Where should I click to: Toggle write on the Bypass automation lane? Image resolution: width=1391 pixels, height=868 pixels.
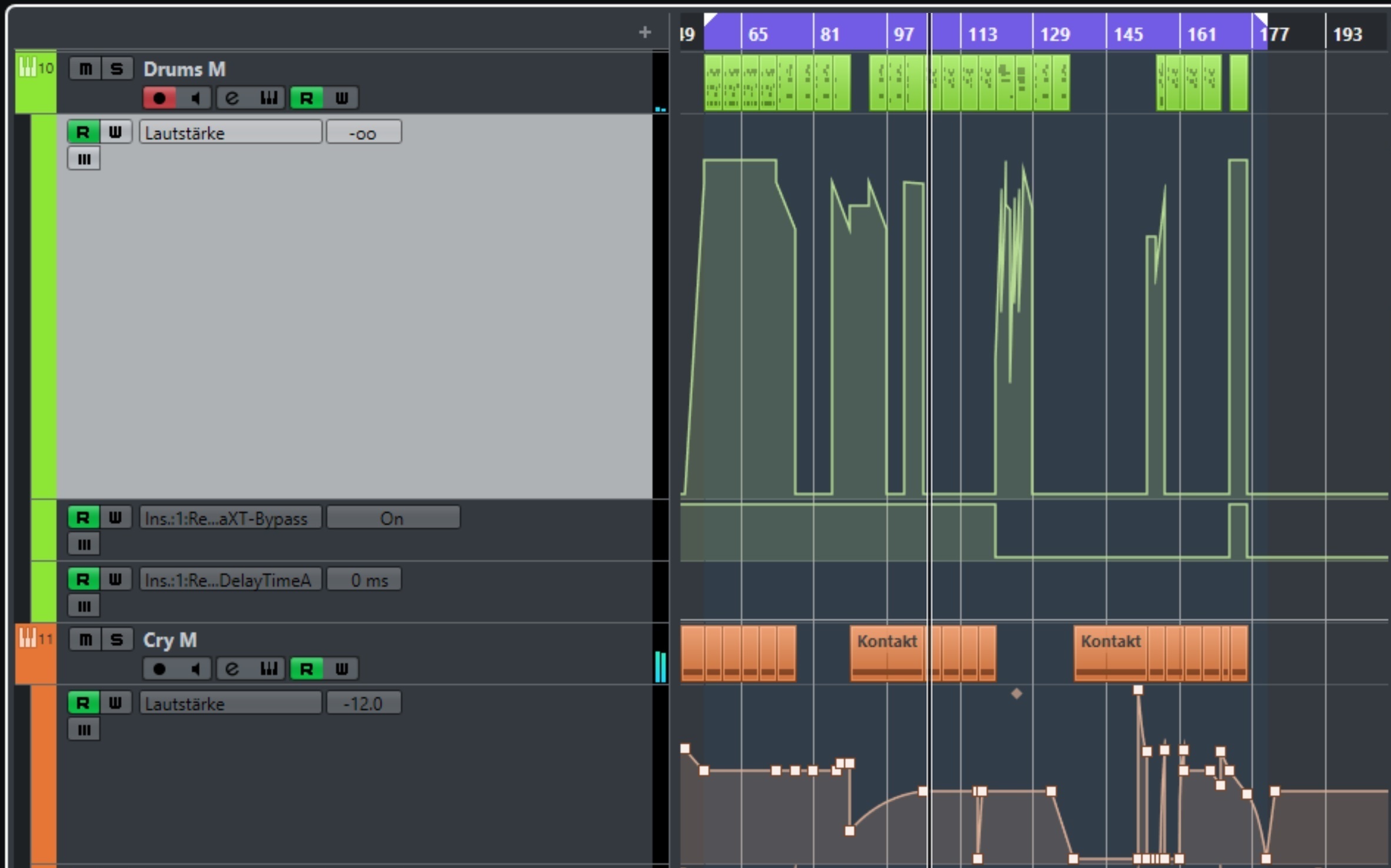(x=115, y=517)
